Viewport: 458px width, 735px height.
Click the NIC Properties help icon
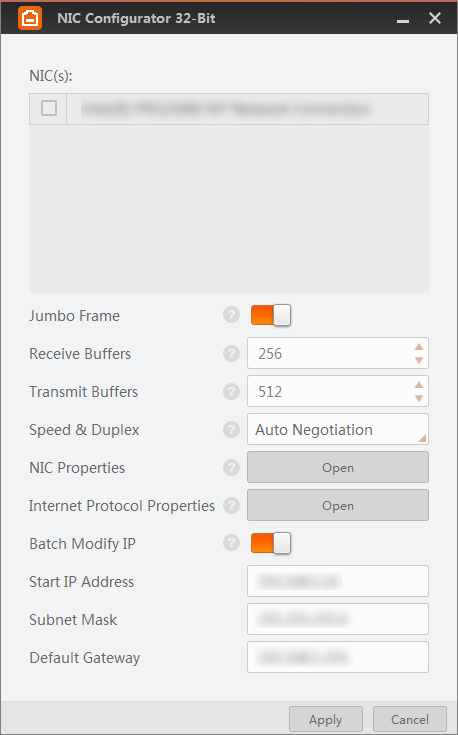click(x=231, y=467)
